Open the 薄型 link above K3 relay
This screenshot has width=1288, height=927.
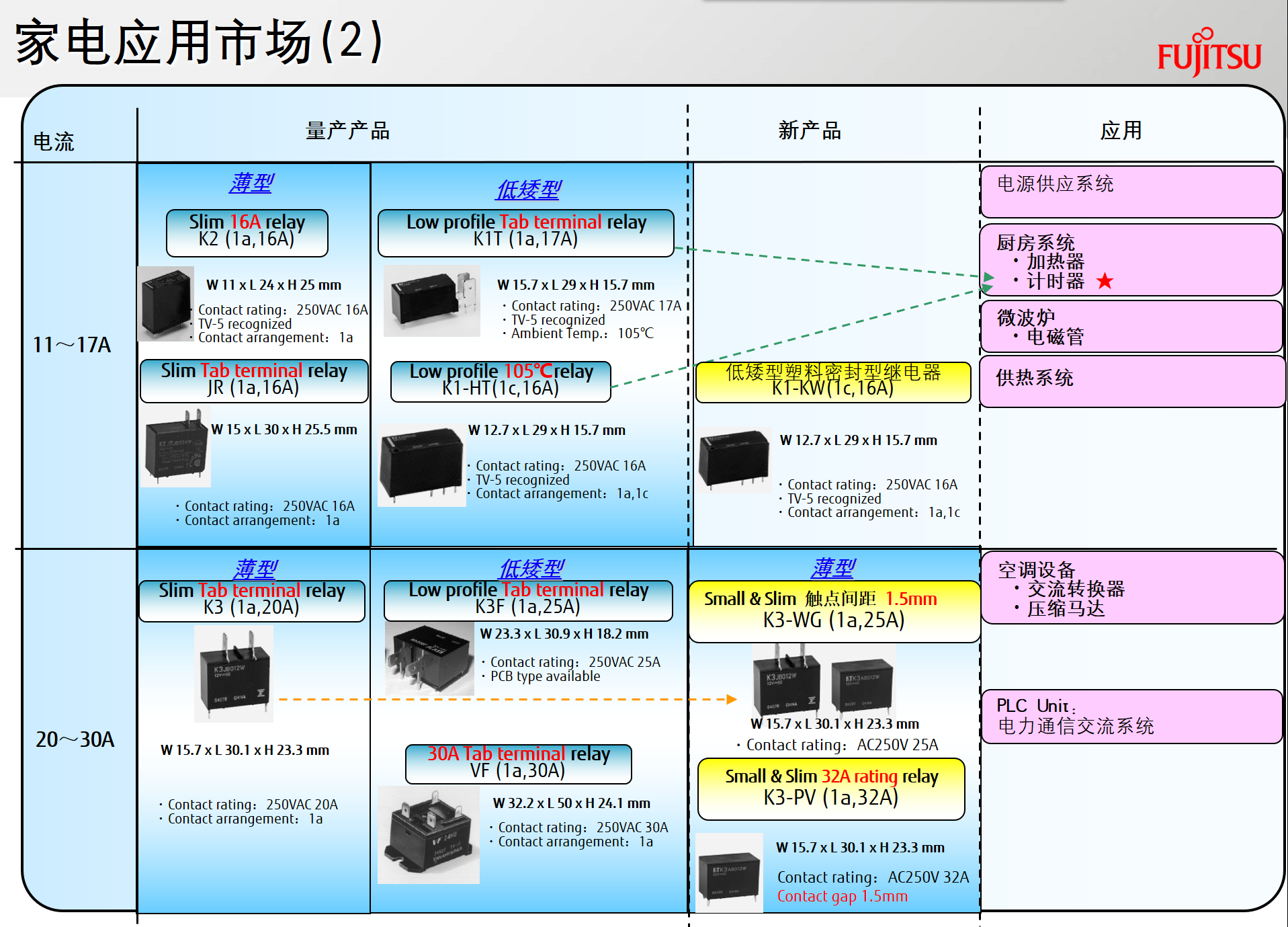tap(255, 569)
